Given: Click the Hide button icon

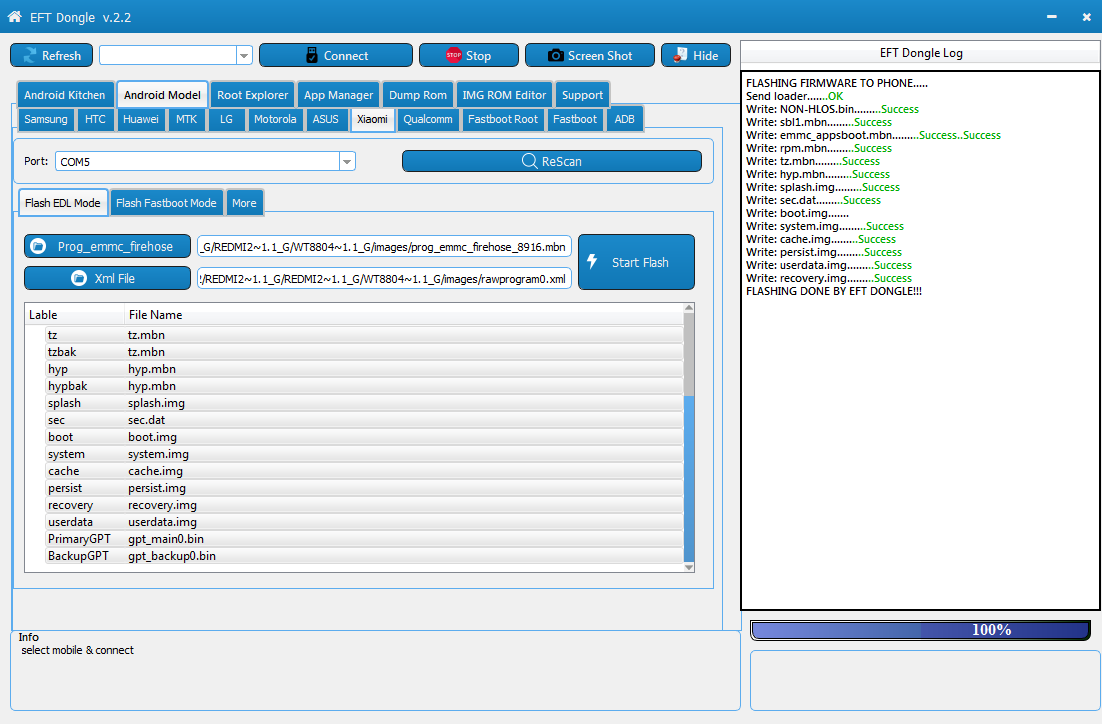Looking at the screenshot, I should pos(680,55).
